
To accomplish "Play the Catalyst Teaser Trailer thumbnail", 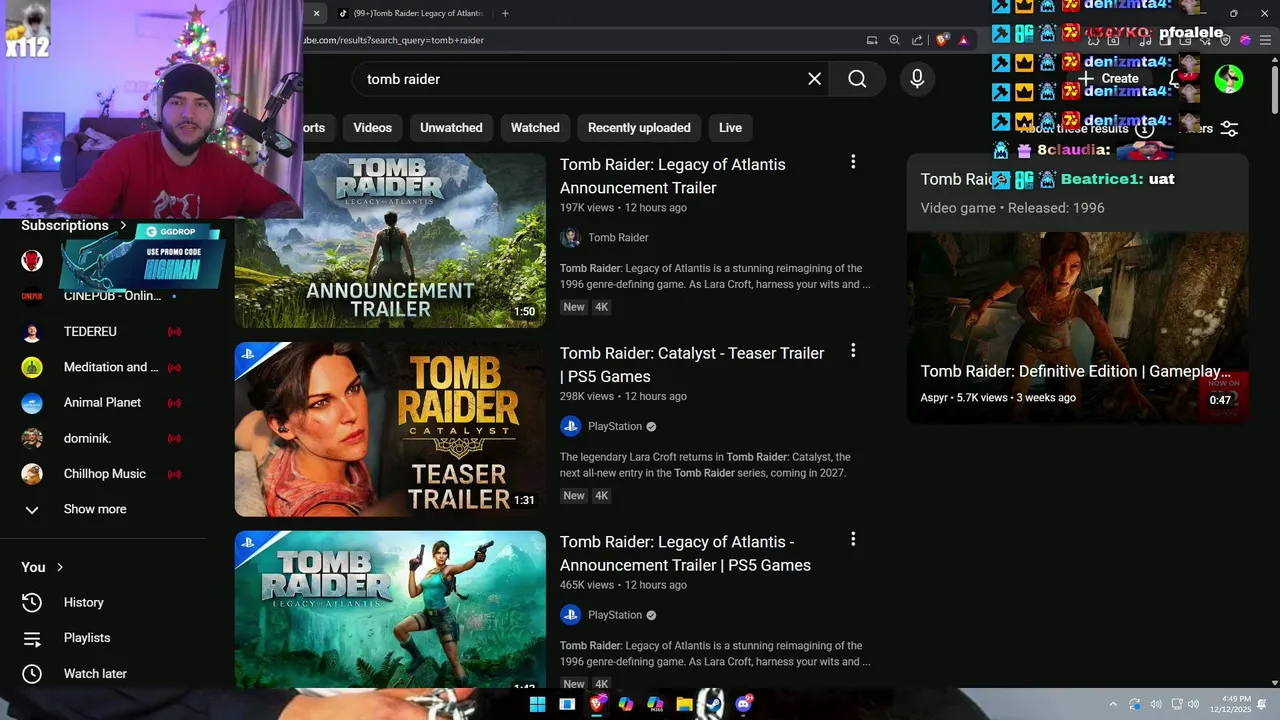I will 390,429.
